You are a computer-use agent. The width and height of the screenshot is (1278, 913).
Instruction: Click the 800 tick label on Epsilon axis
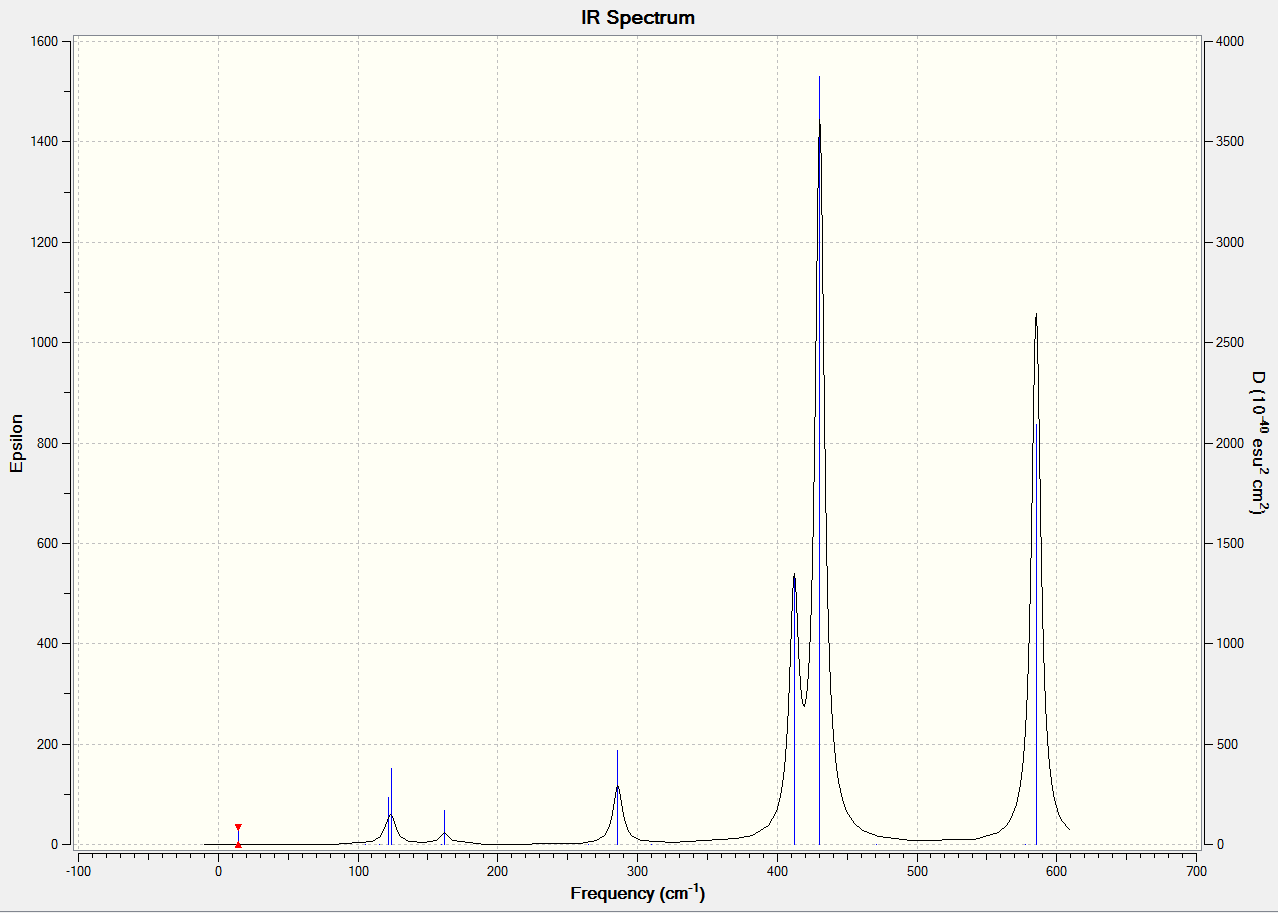(47, 443)
